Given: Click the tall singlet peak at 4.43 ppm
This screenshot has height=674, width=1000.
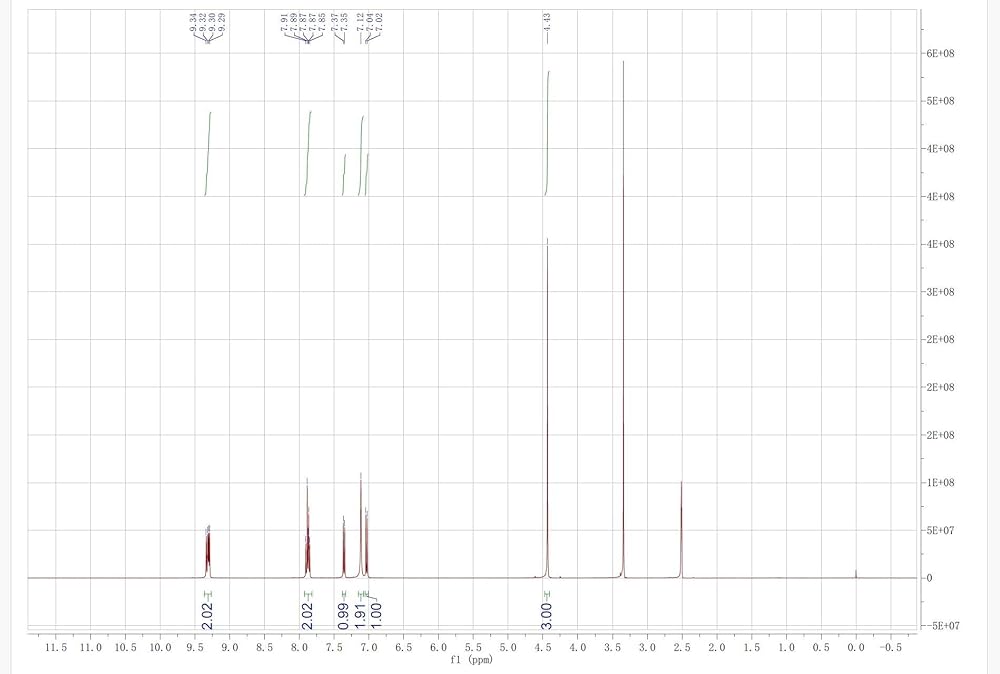Looking at the screenshot, I should pos(547,400).
